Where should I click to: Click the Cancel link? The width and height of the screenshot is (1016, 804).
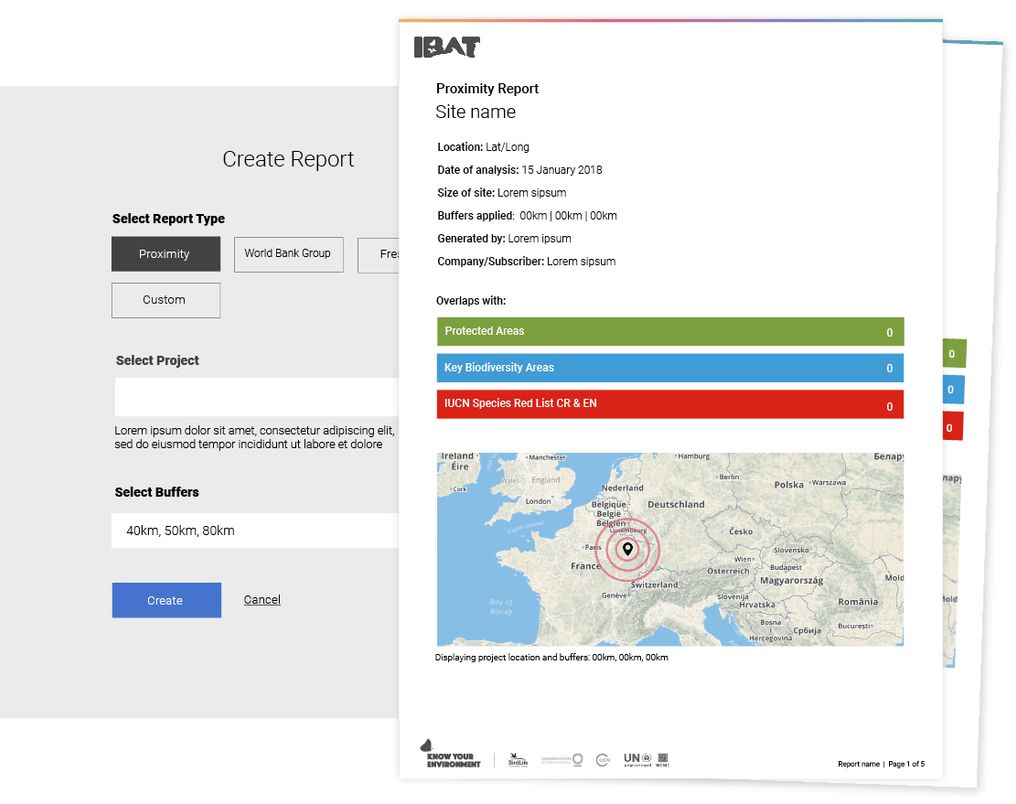tap(261, 599)
